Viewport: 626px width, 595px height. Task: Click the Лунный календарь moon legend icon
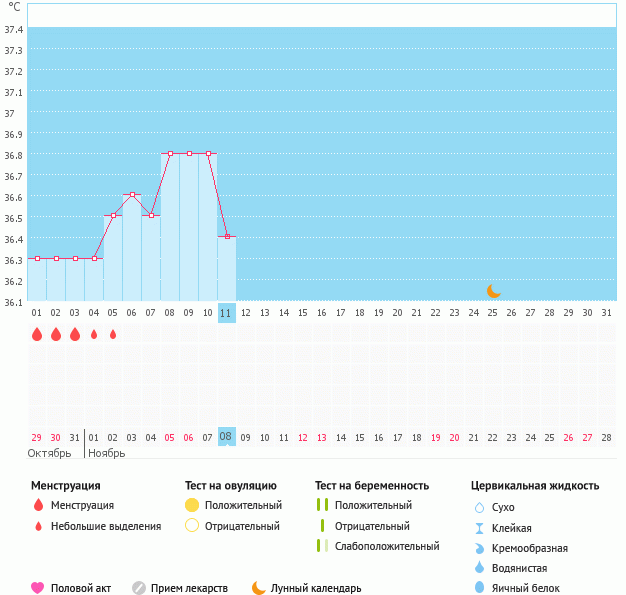pyautogui.click(x=259, y=588)
